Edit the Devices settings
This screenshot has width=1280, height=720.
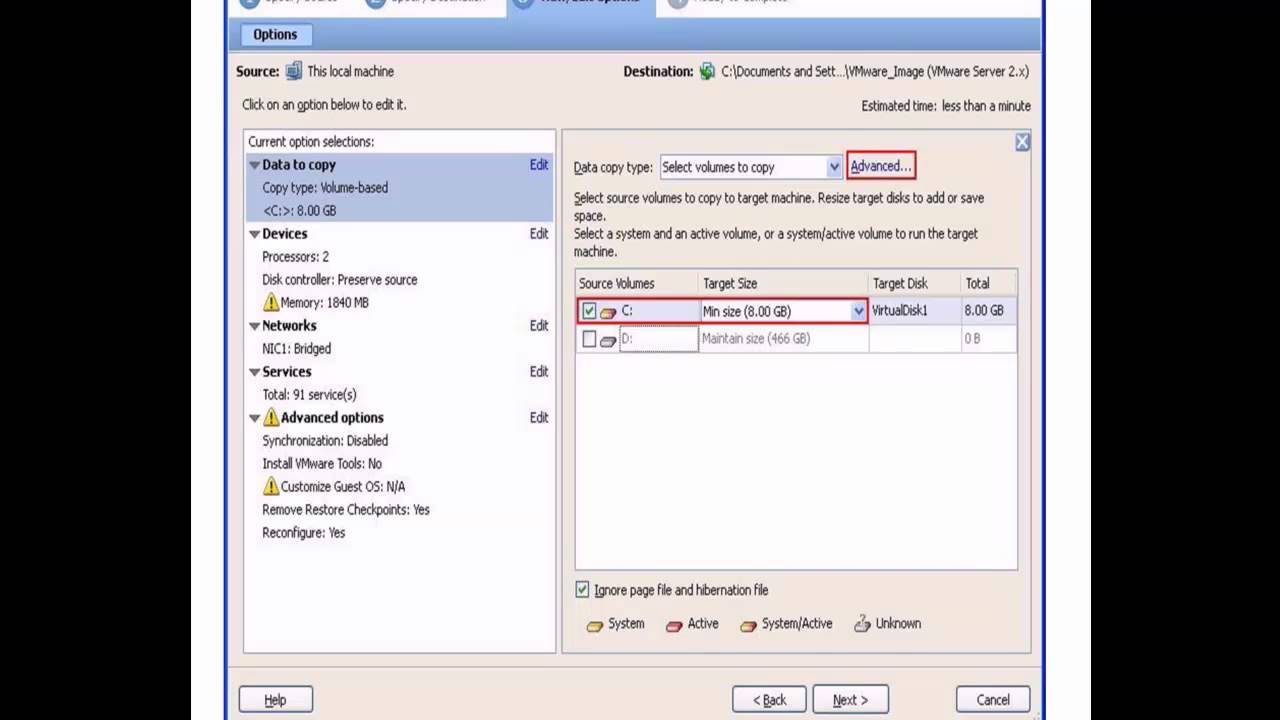tap(539, 234)
